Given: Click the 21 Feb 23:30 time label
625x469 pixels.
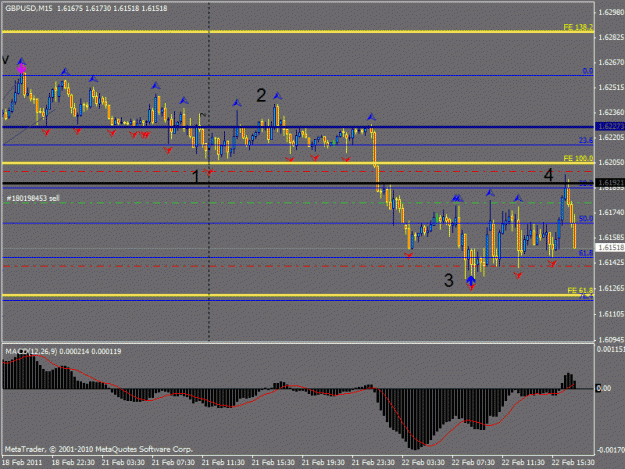Looking at the screenshot, I should (373, 462).
